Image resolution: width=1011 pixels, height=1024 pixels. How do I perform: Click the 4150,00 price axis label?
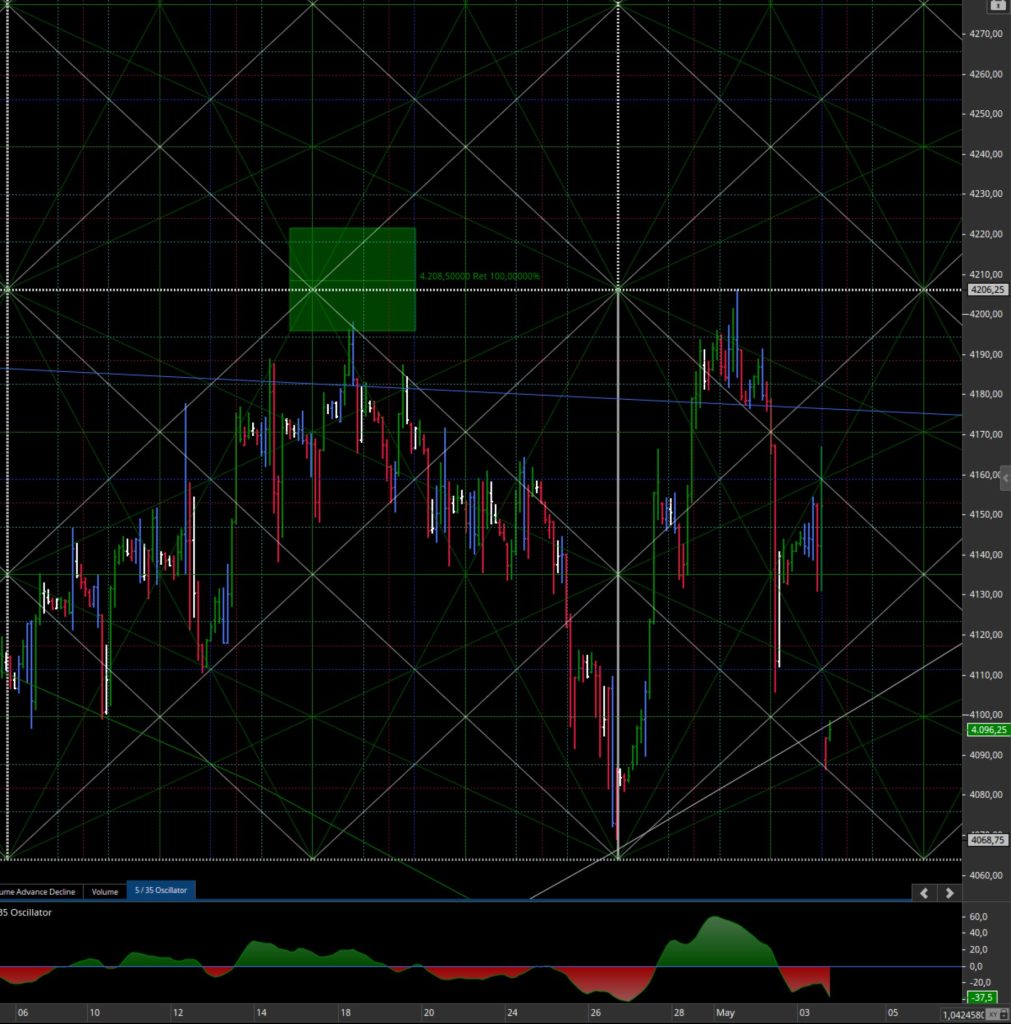[x=986, y=515]
